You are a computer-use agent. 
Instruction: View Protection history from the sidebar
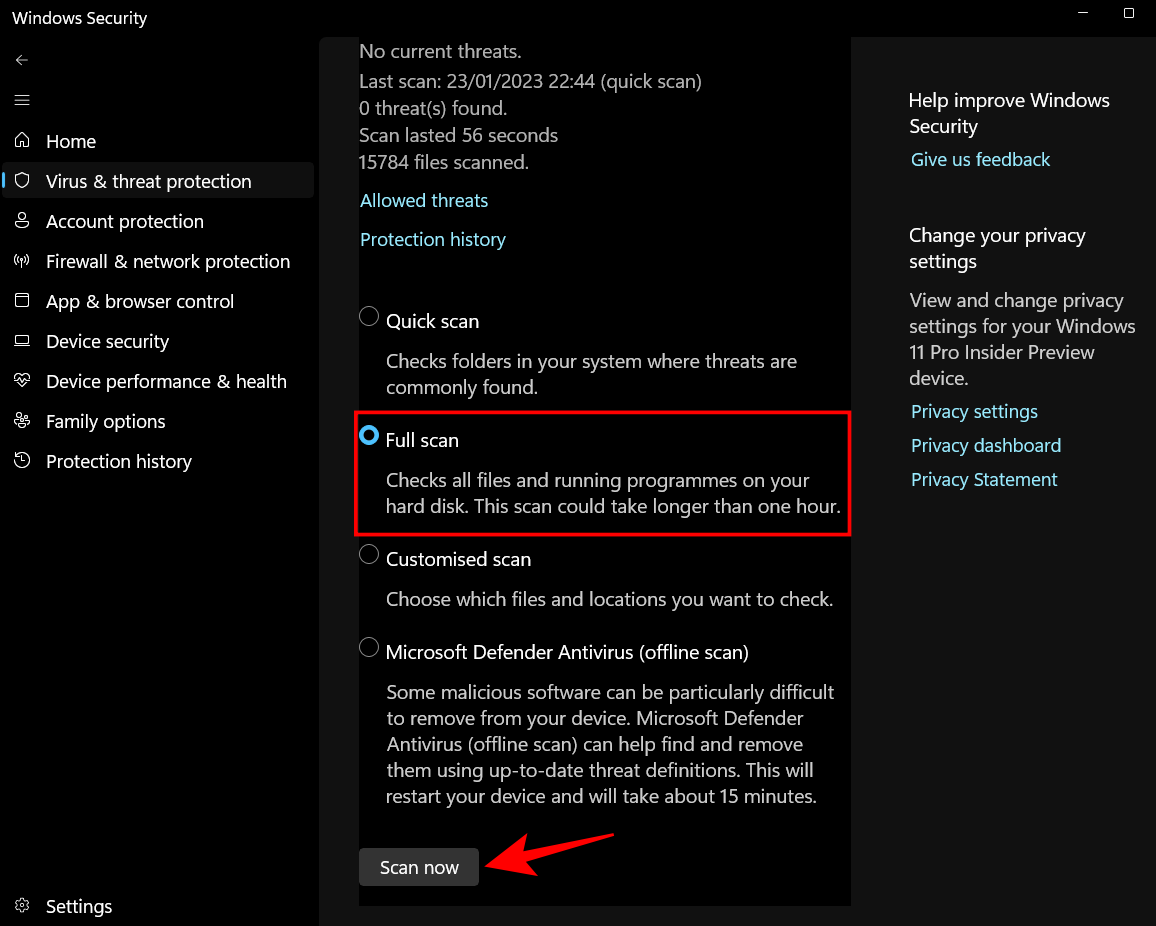point(118,461)
